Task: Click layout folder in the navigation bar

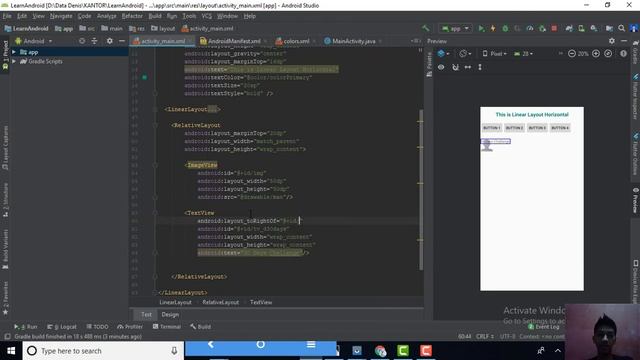Action: tap(163, 29)
